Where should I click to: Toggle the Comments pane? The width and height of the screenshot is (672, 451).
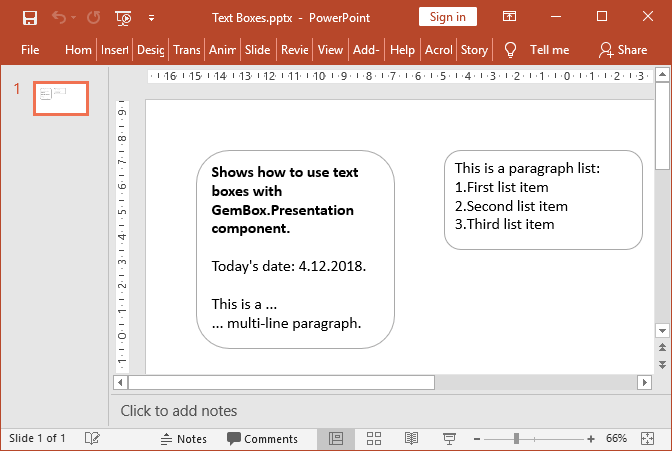point(262,438)
